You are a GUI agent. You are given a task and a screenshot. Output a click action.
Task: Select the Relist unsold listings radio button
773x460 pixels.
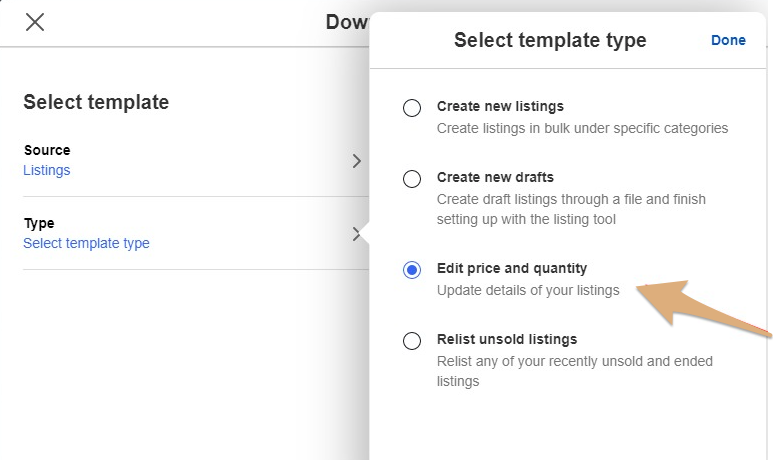click(412, 341)
